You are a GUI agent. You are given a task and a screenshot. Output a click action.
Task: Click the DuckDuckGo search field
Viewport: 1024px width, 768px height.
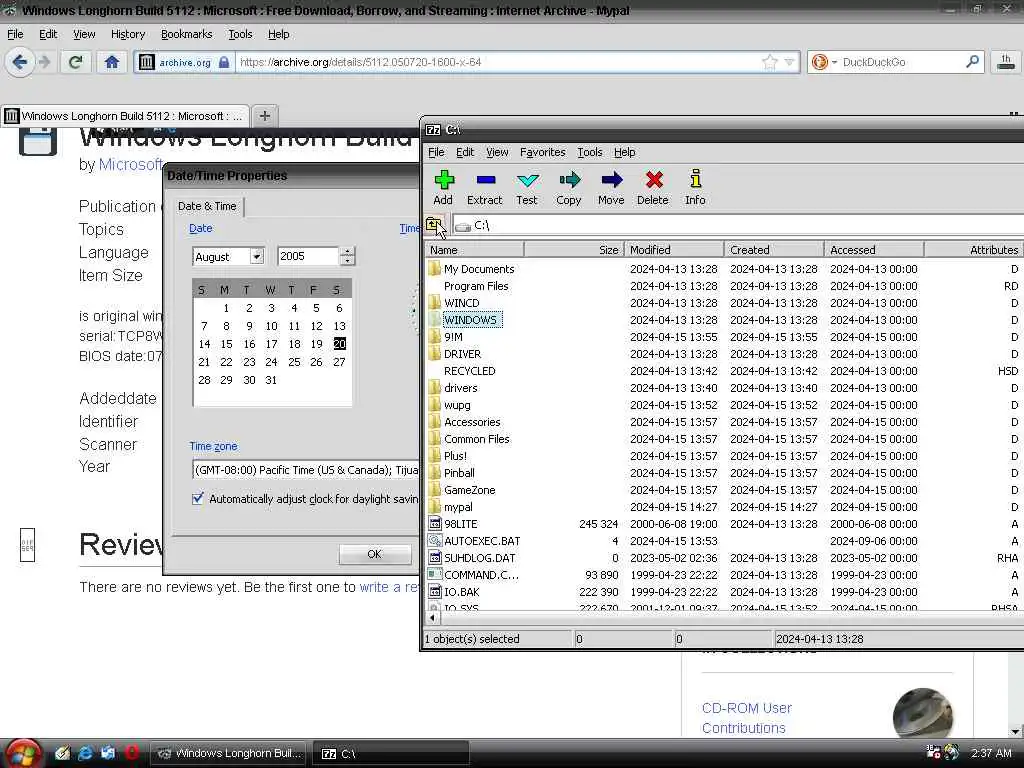pyautogui.click(x=901, y=63)
